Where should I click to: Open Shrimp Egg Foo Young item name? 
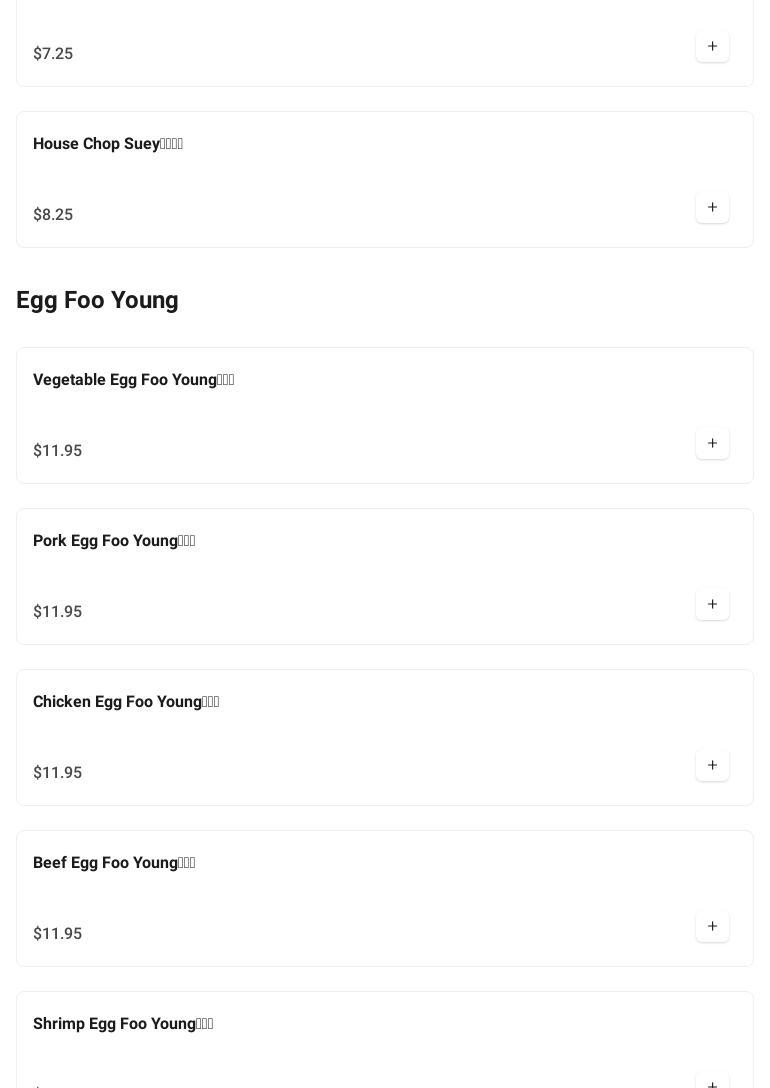[x=123, y=1024]
